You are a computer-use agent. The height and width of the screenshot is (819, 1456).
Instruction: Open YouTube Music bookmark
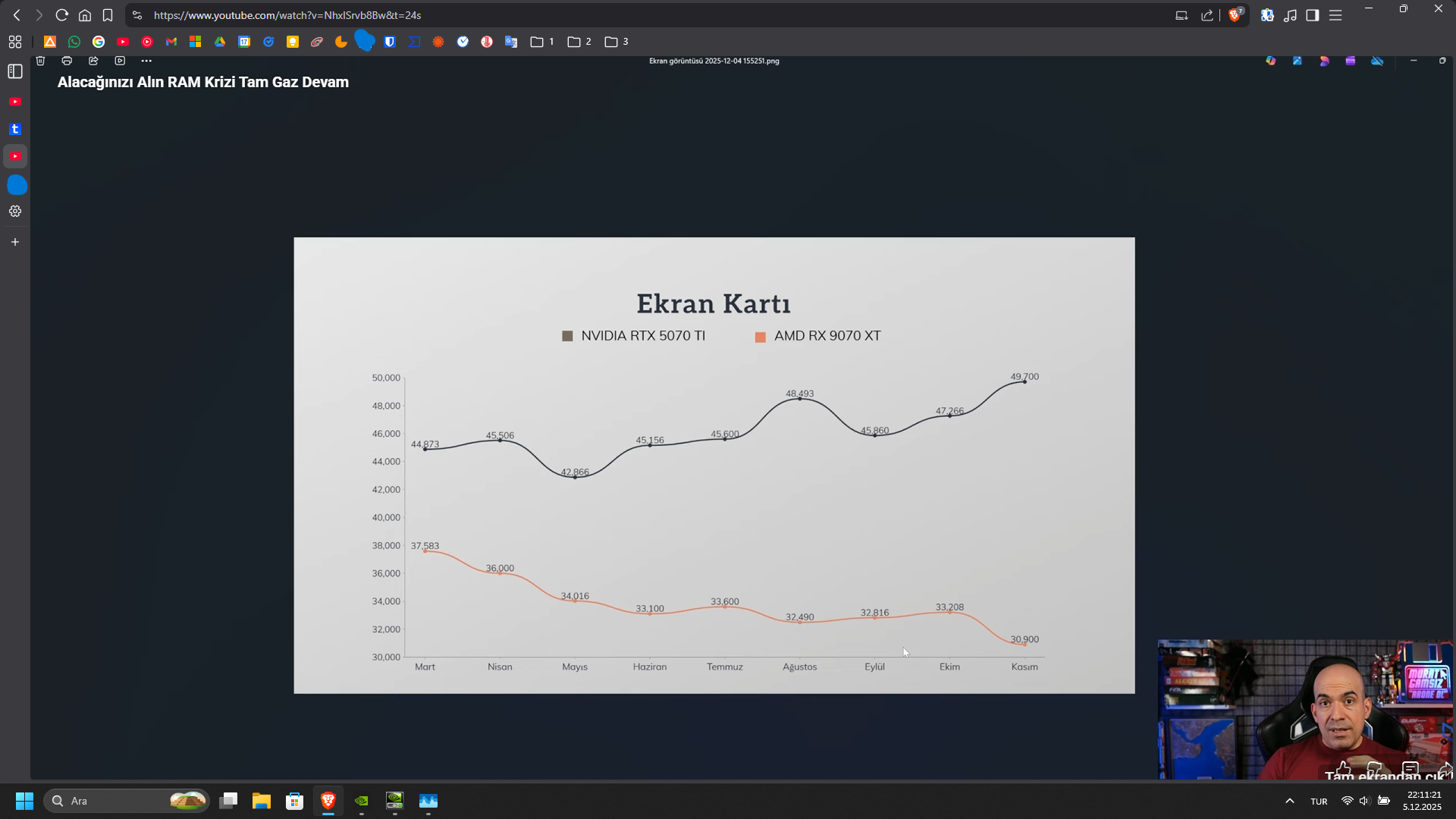tap(147, 42)
